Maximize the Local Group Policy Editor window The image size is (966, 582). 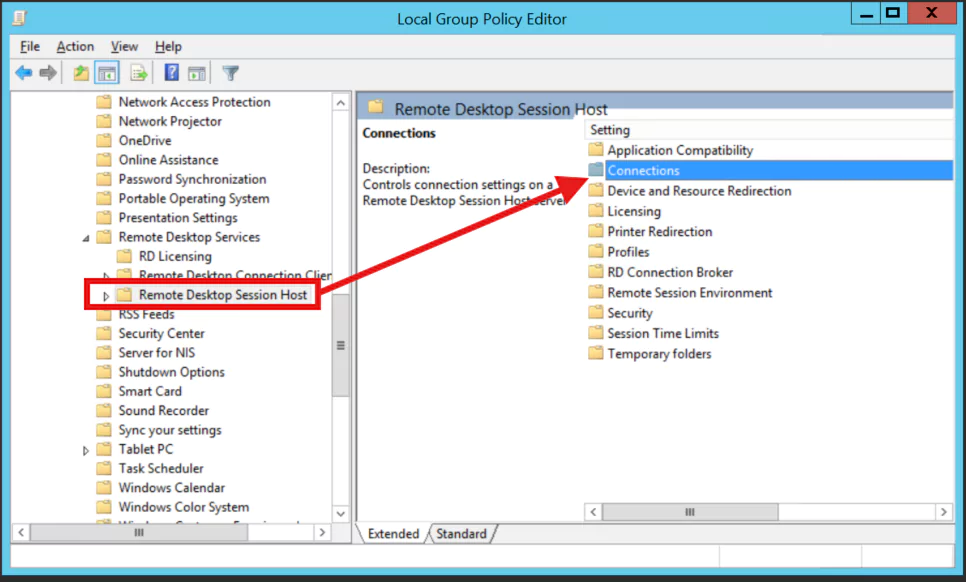[x=893, y=13]
